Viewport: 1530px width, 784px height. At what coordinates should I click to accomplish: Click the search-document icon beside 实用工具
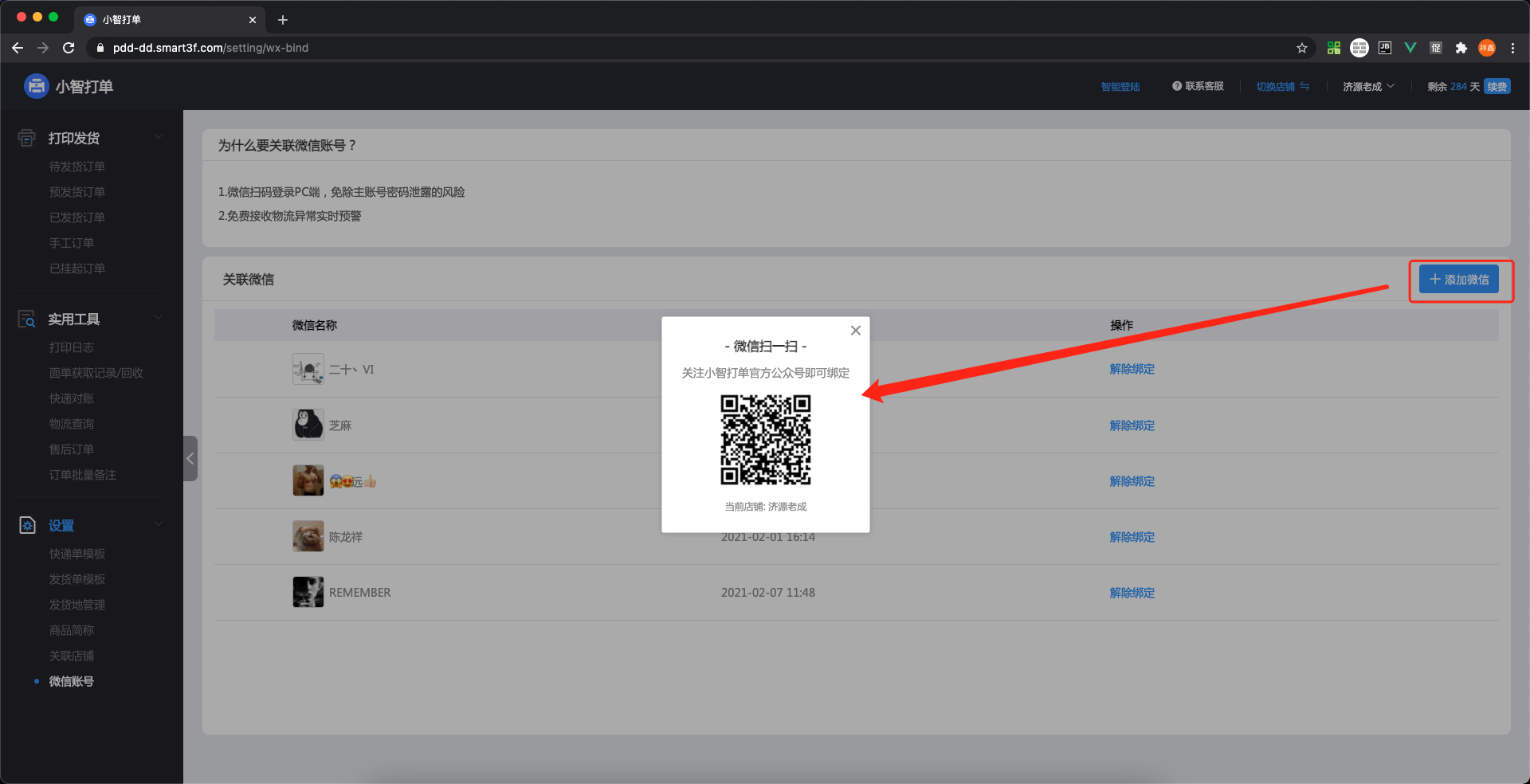pyautogui.click(x=26, y=319)
